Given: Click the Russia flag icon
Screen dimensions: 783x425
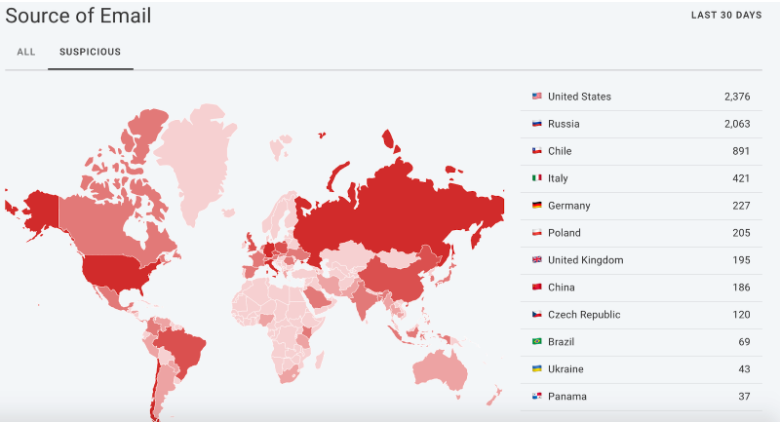Looking at the screenshot, I should (537, 123).
